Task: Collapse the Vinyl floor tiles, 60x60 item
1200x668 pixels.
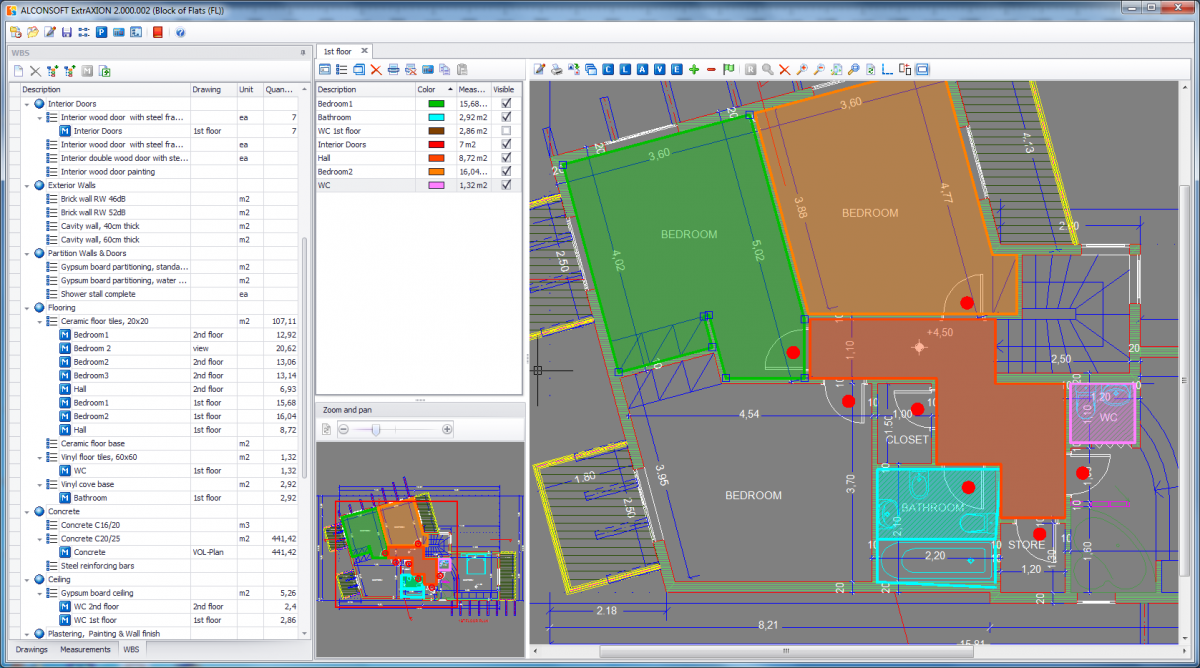Action: (x=39, y=457)
